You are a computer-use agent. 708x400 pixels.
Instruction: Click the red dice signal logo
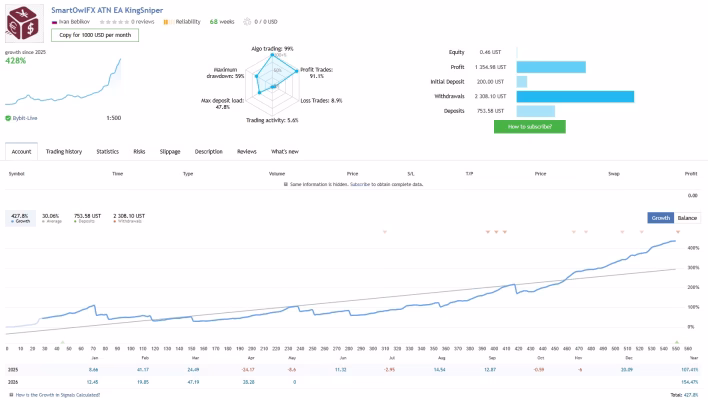click(24, 23)
